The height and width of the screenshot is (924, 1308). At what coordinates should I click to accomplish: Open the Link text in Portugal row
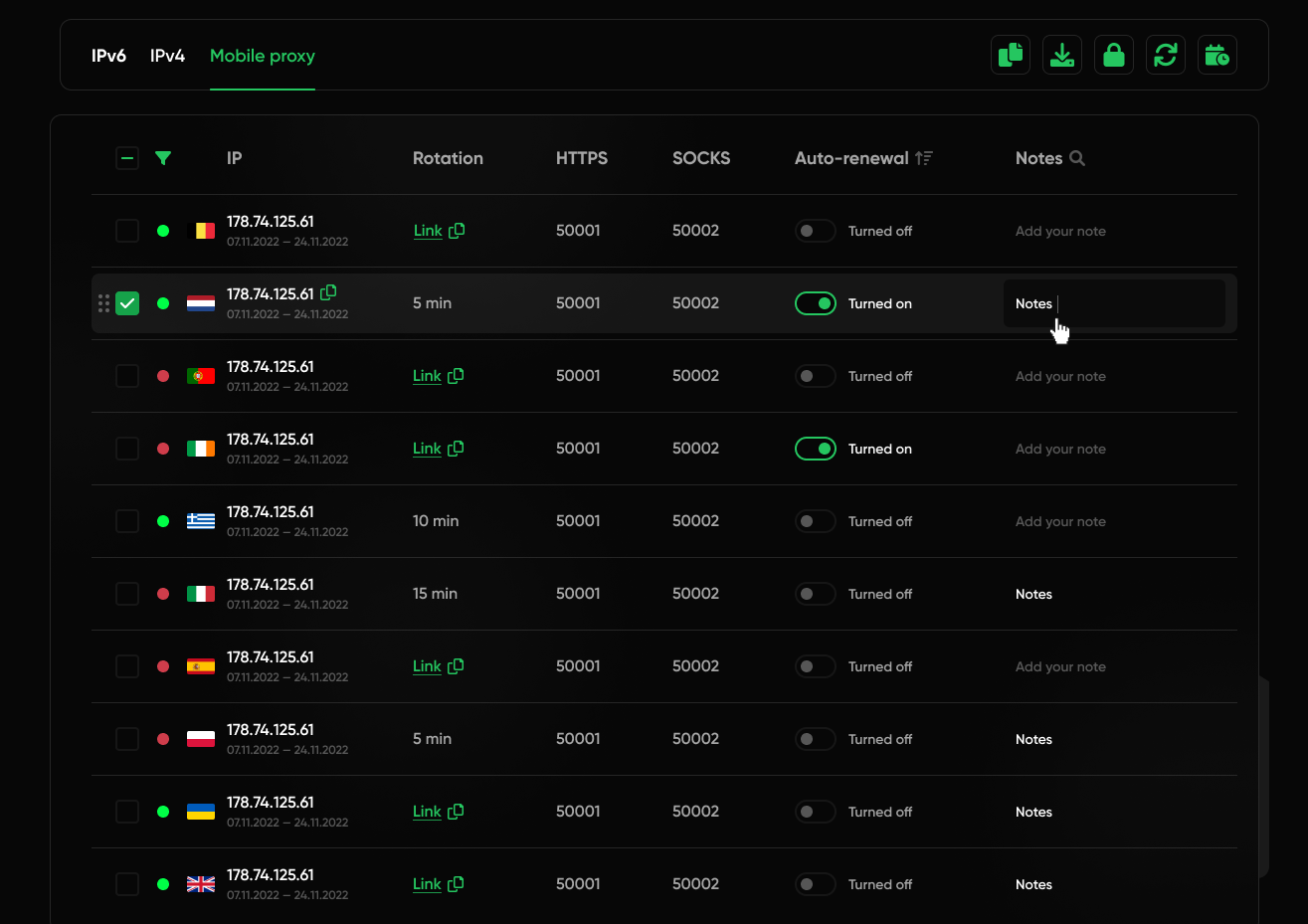[x=427, y=376]
